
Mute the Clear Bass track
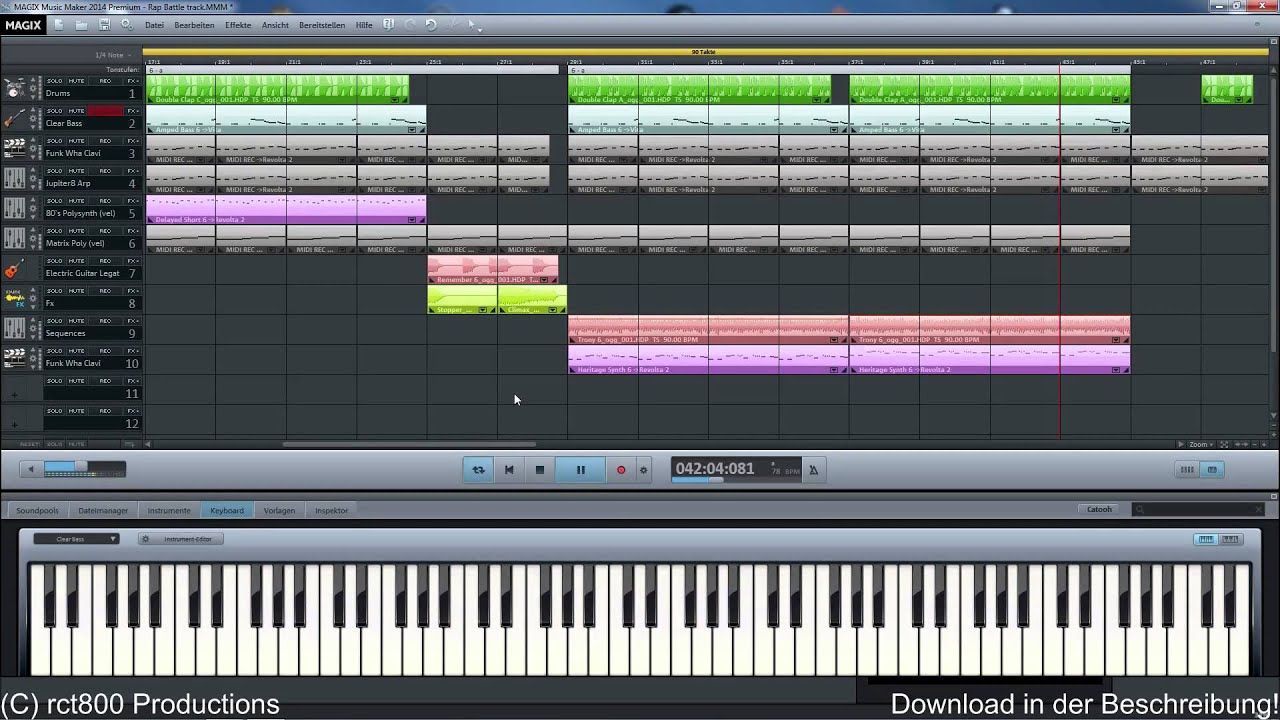tap(77, 111)
